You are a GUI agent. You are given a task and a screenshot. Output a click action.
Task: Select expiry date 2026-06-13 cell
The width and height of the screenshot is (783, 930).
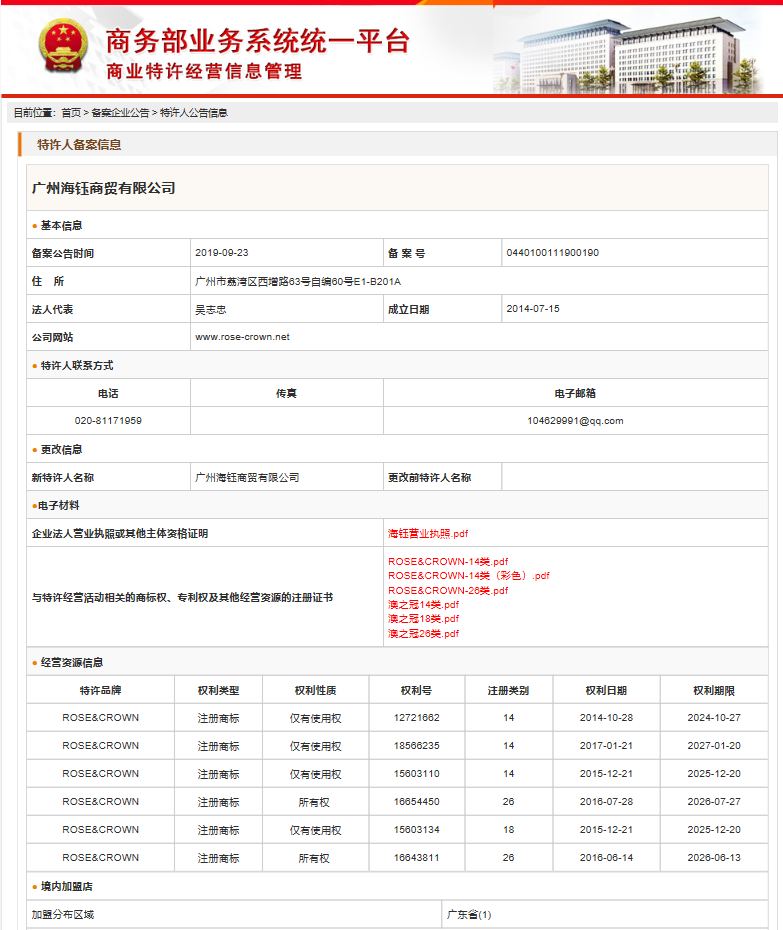coord(714,858)
